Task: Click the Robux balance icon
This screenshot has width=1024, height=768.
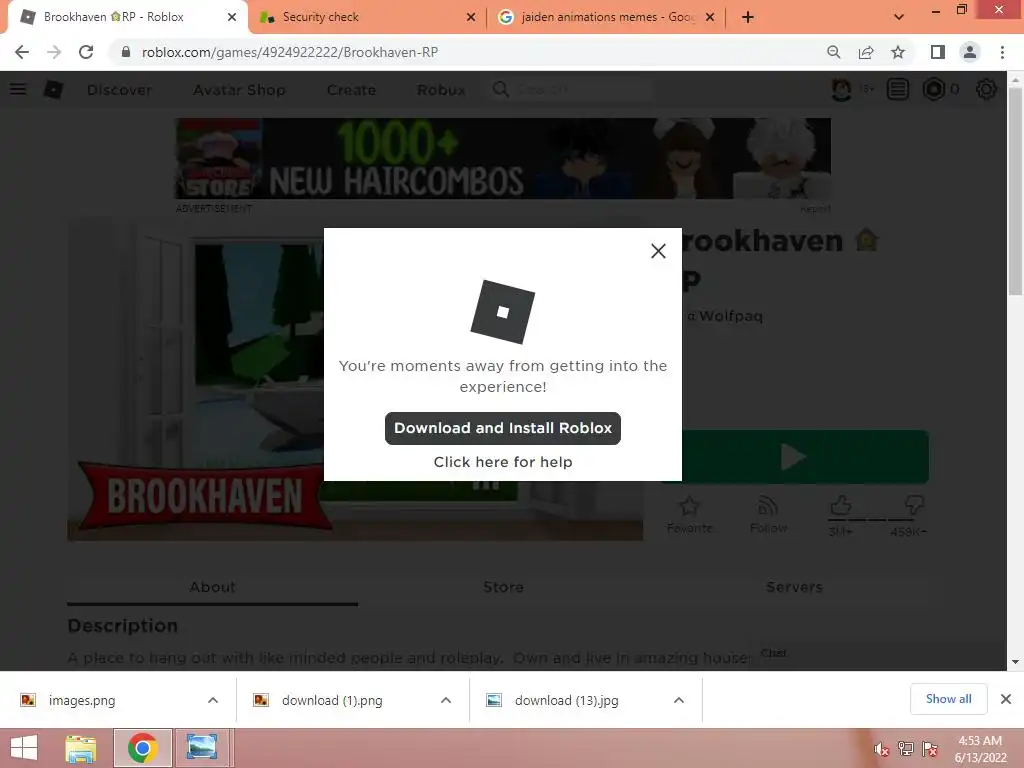Action: [x=934, y=89]
